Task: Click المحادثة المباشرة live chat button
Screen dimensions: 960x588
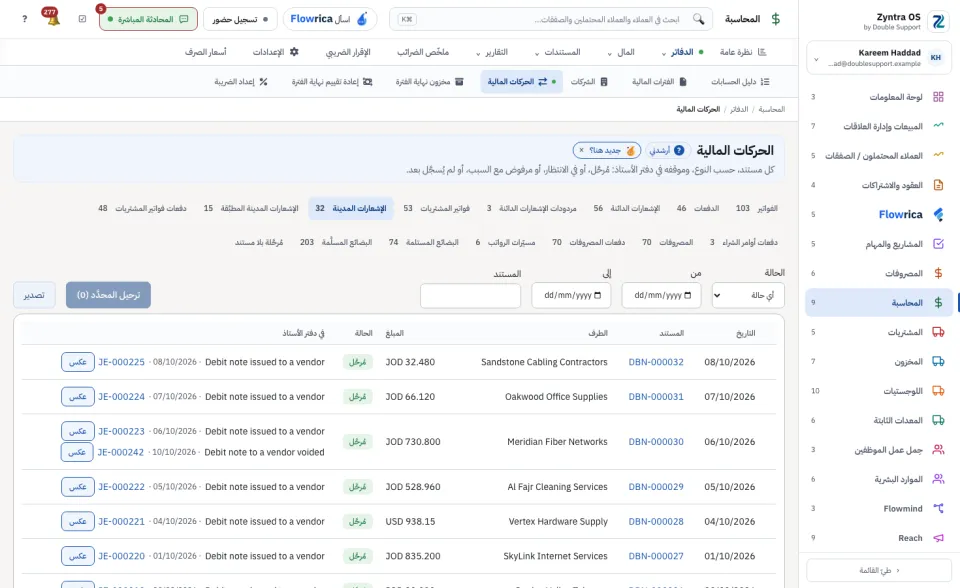Action: [x=148, y=19]
